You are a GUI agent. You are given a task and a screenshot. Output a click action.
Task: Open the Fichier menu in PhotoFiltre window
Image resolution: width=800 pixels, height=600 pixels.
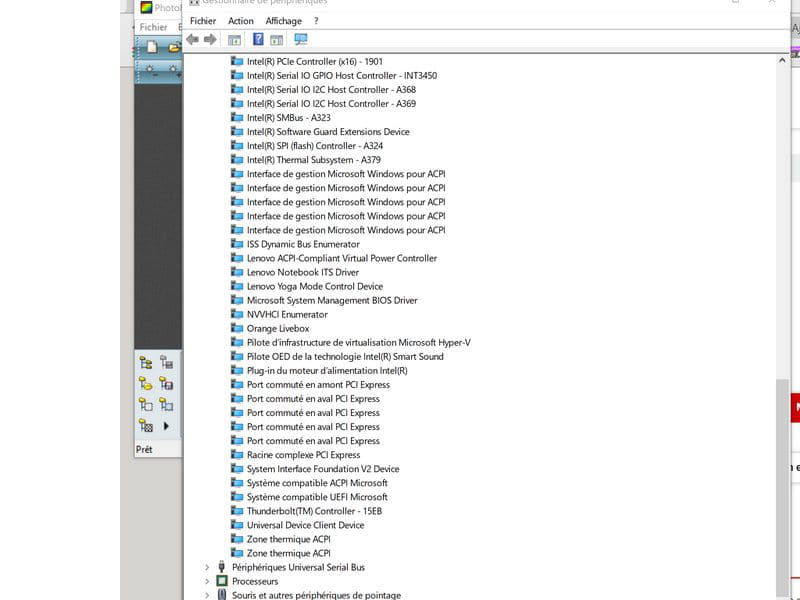(153, 27)
